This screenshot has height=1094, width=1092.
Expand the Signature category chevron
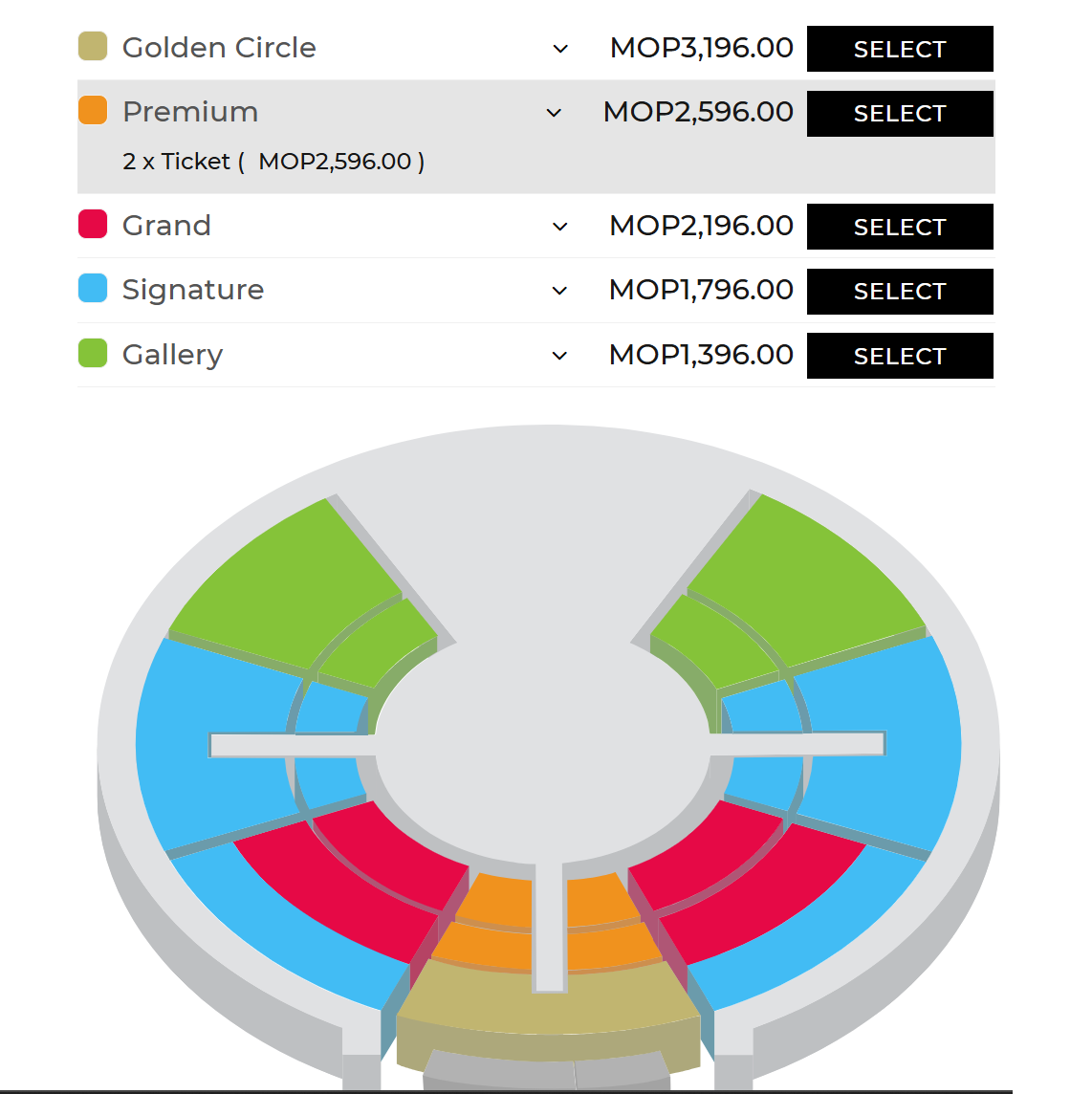[559, 291]
